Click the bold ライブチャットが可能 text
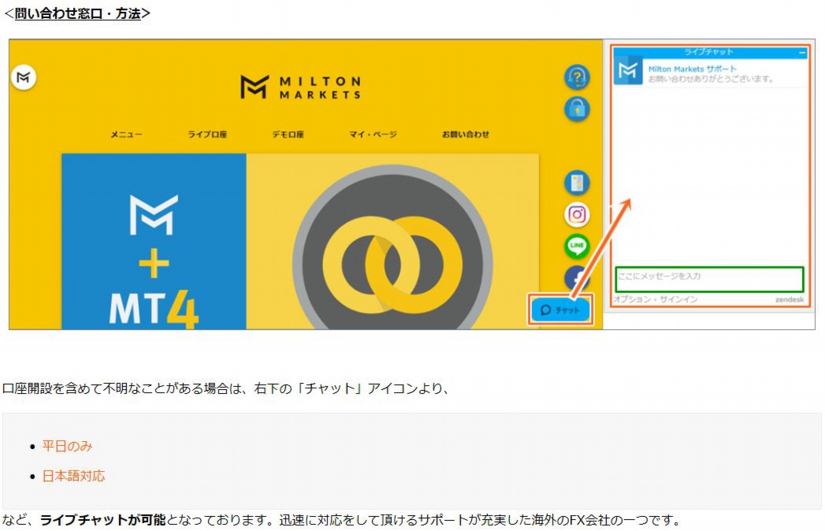The width and height of the screenshot is (825, 531). pyautogui.click(x=103, y=520)
